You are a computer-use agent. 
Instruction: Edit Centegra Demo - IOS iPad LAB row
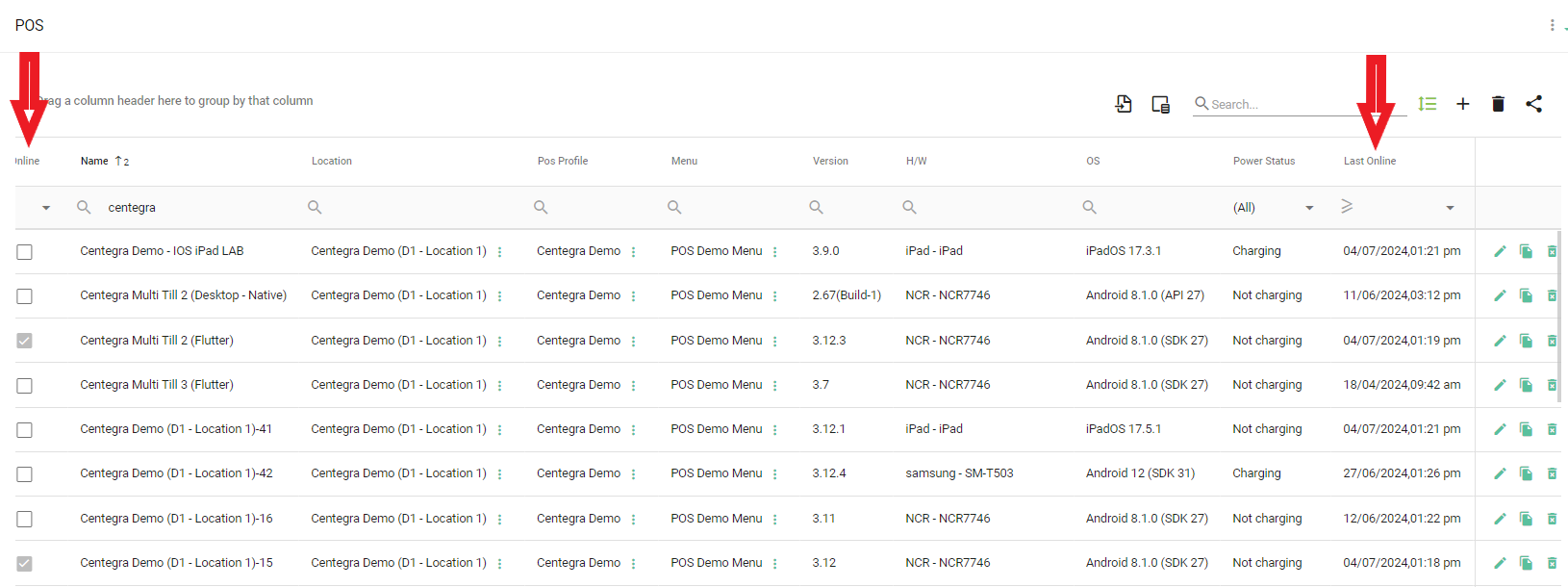[1500, 251]
